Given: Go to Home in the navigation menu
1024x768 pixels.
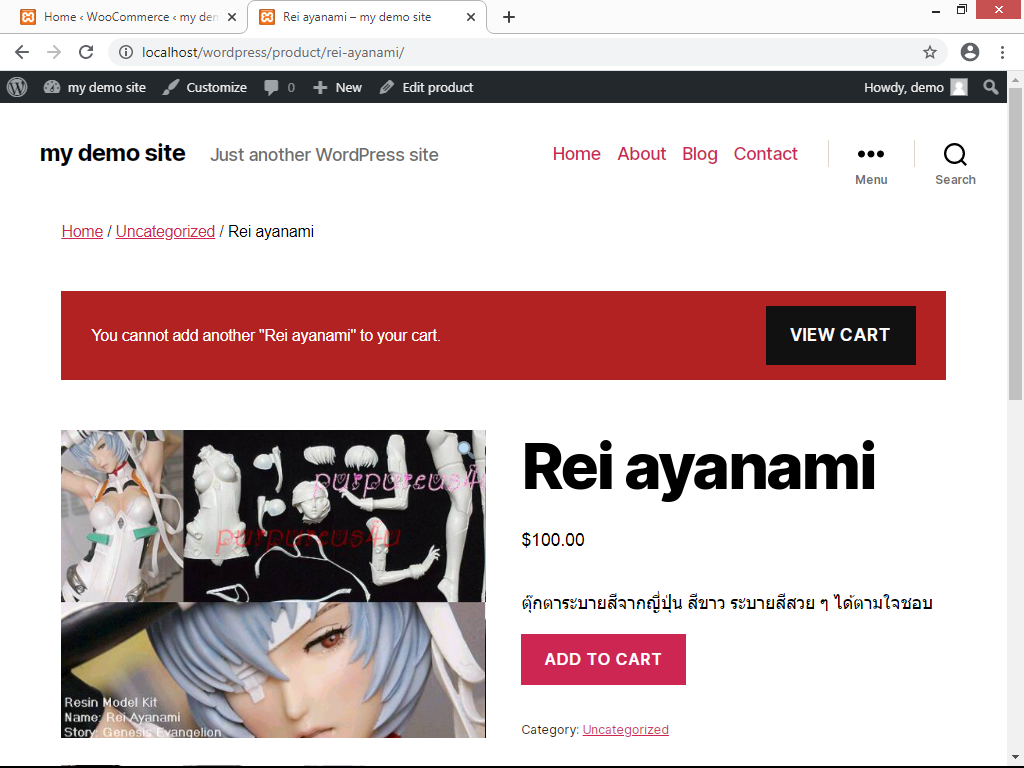Looking at the screenshot, I should tap(577, 154).
